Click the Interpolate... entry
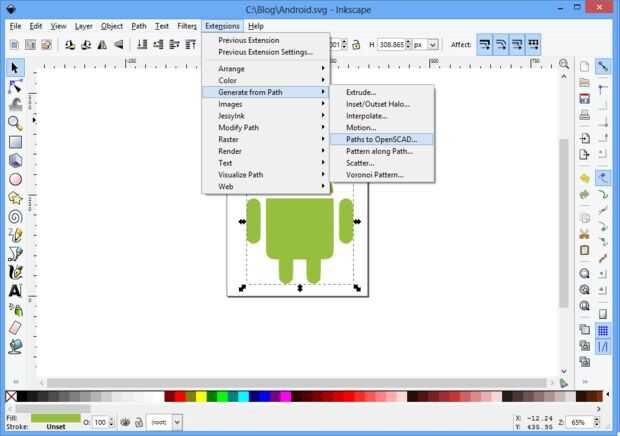Screen dimensions: 620x436 click(382, 116)
